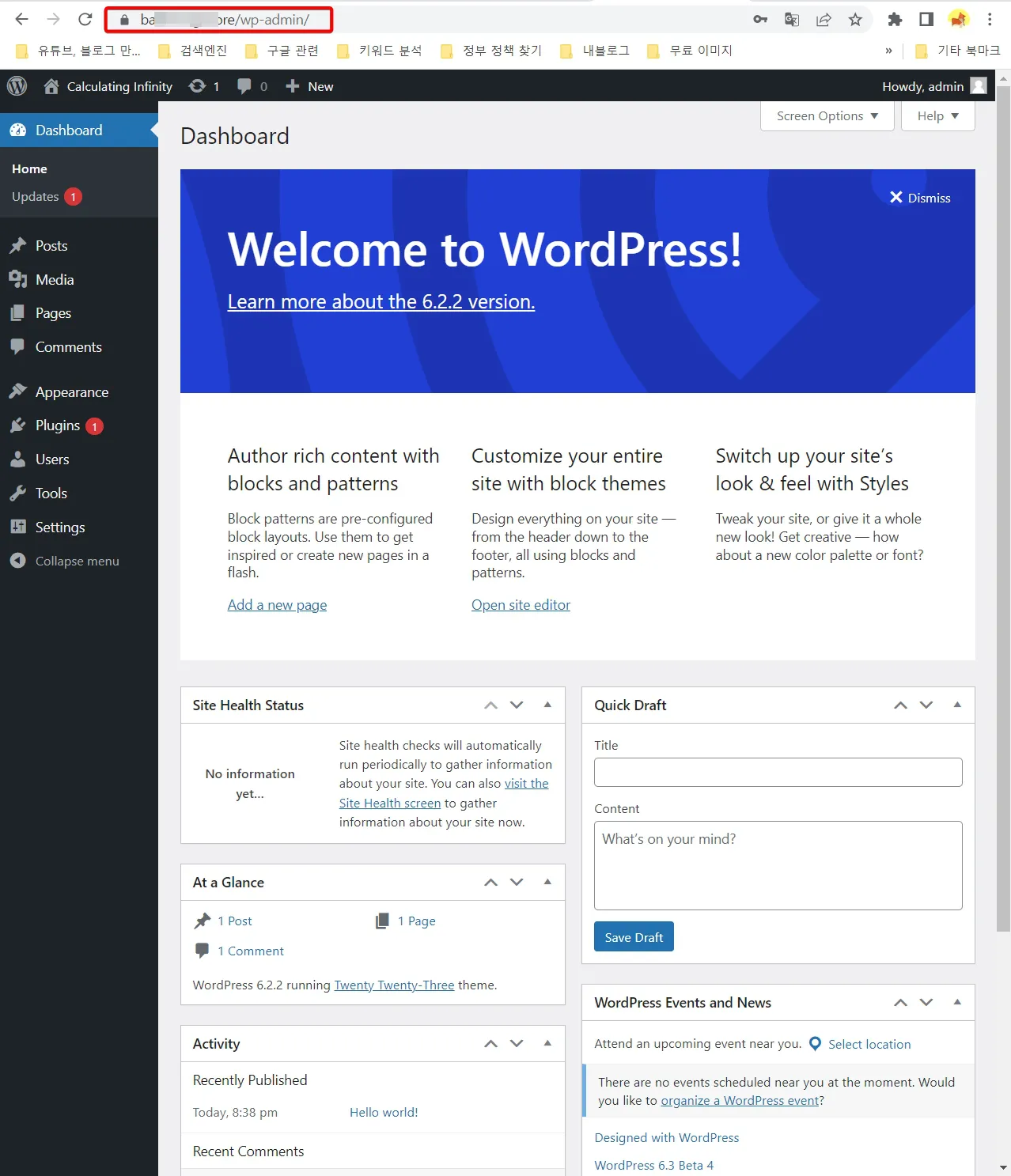Click the Select location pin icon
Screen dimensions: 1011x1176
(815, 1044)
